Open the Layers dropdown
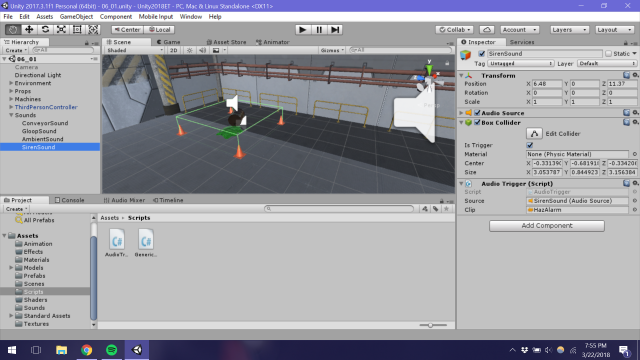The image size is (640, 360). coord(569,30)
